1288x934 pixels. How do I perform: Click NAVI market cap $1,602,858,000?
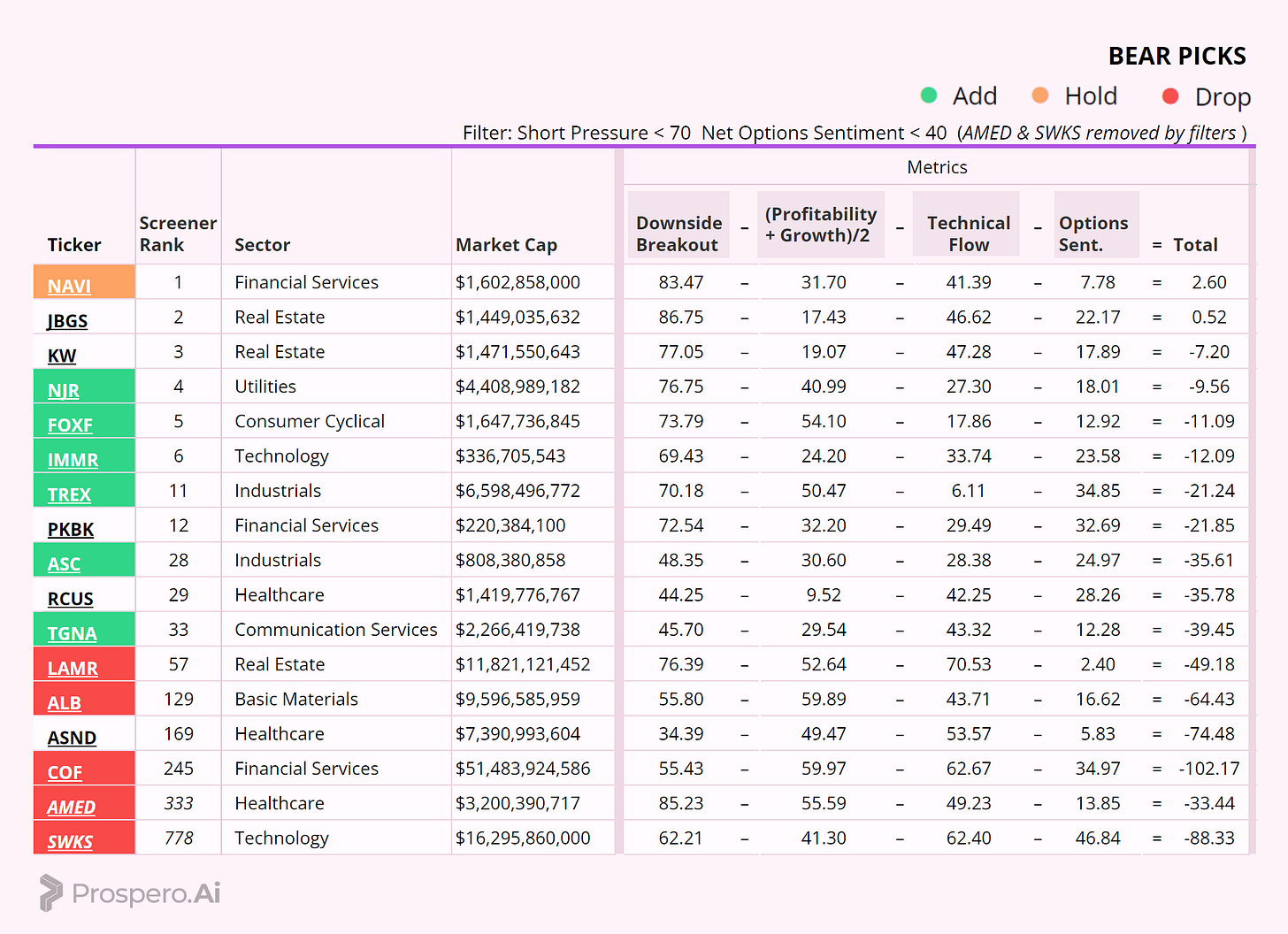click(517, 282)
